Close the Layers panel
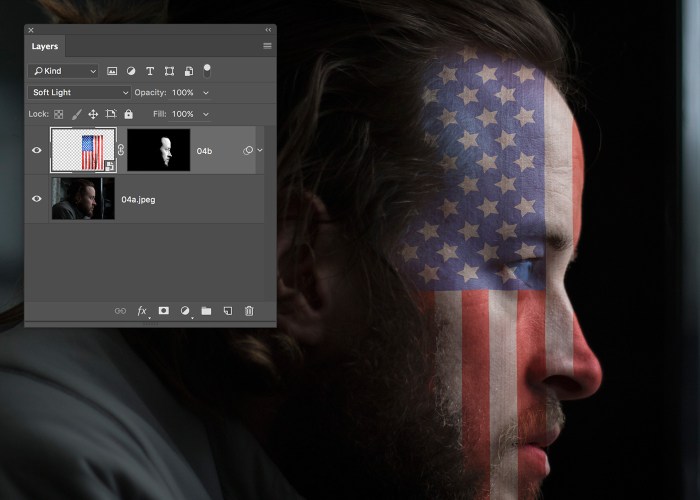 pyautogui.click(x=31, y=30)
